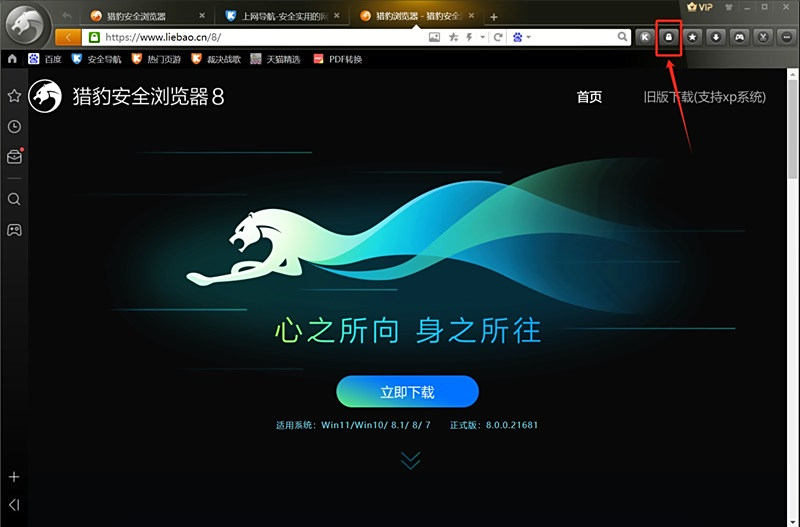Open sidebar briefcase icon with red dot
800x527 pixels.
14,157
